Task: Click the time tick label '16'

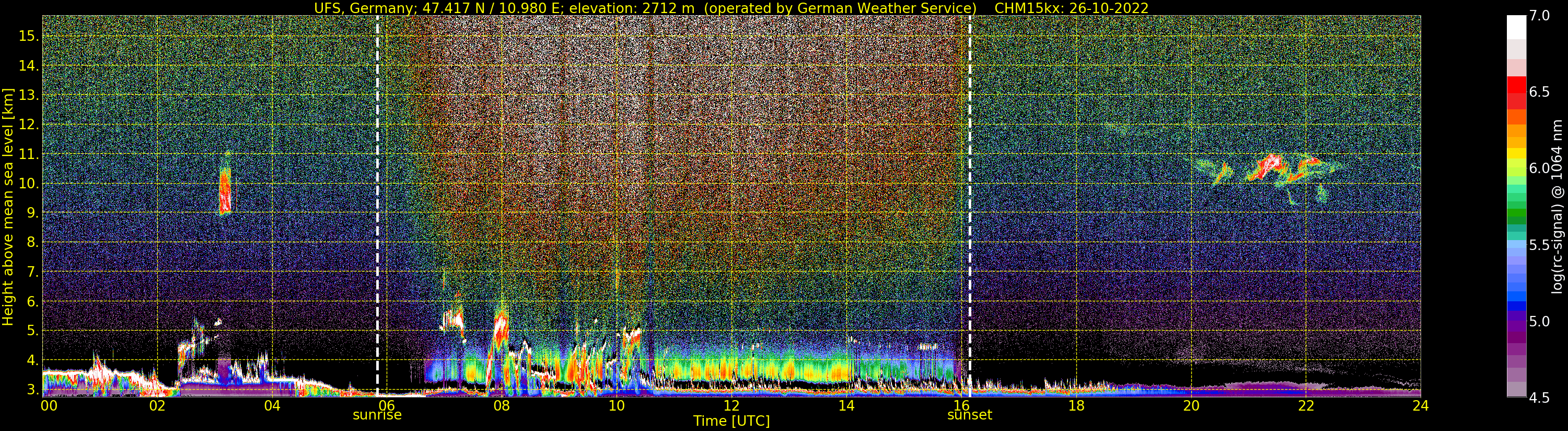Action: [x=961, y=405]
